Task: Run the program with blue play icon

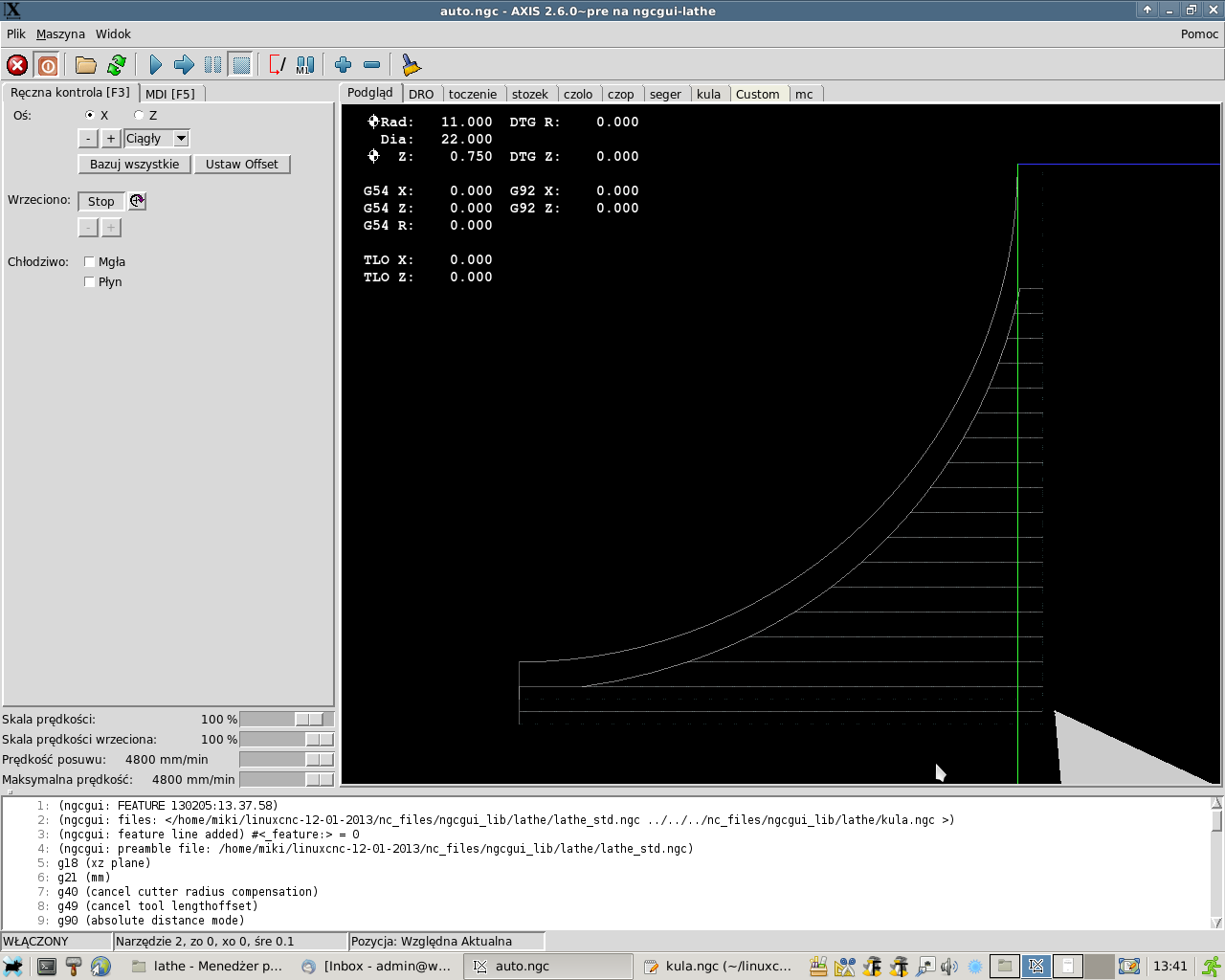Action: (x=156, y=65)
